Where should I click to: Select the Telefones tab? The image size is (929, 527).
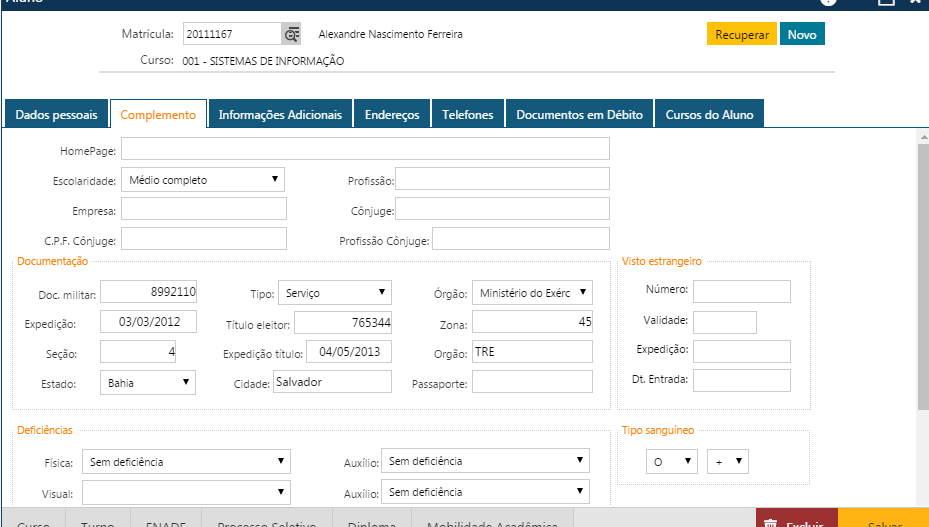coord(468,115)
